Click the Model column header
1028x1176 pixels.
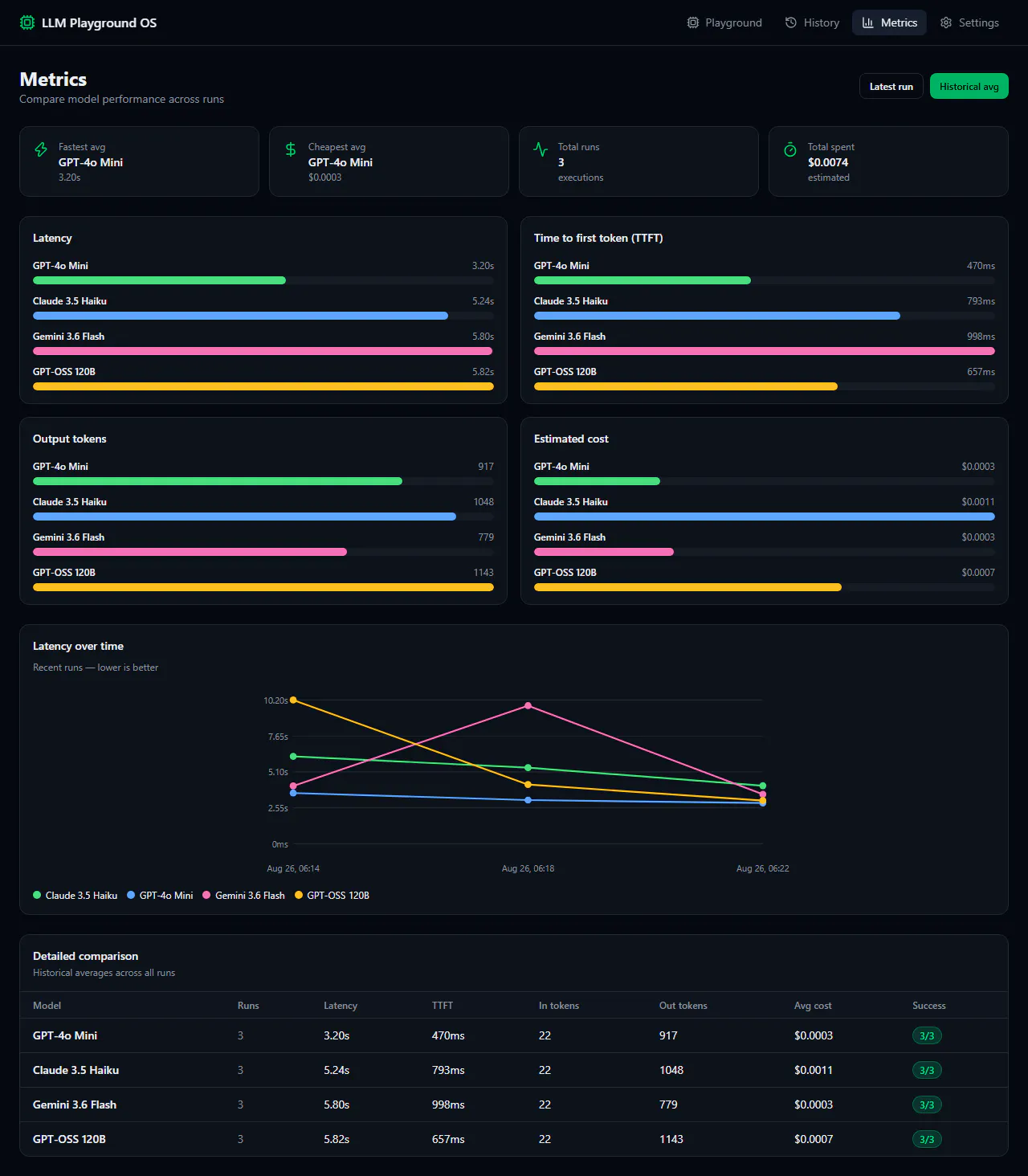tap(47, 1006)
